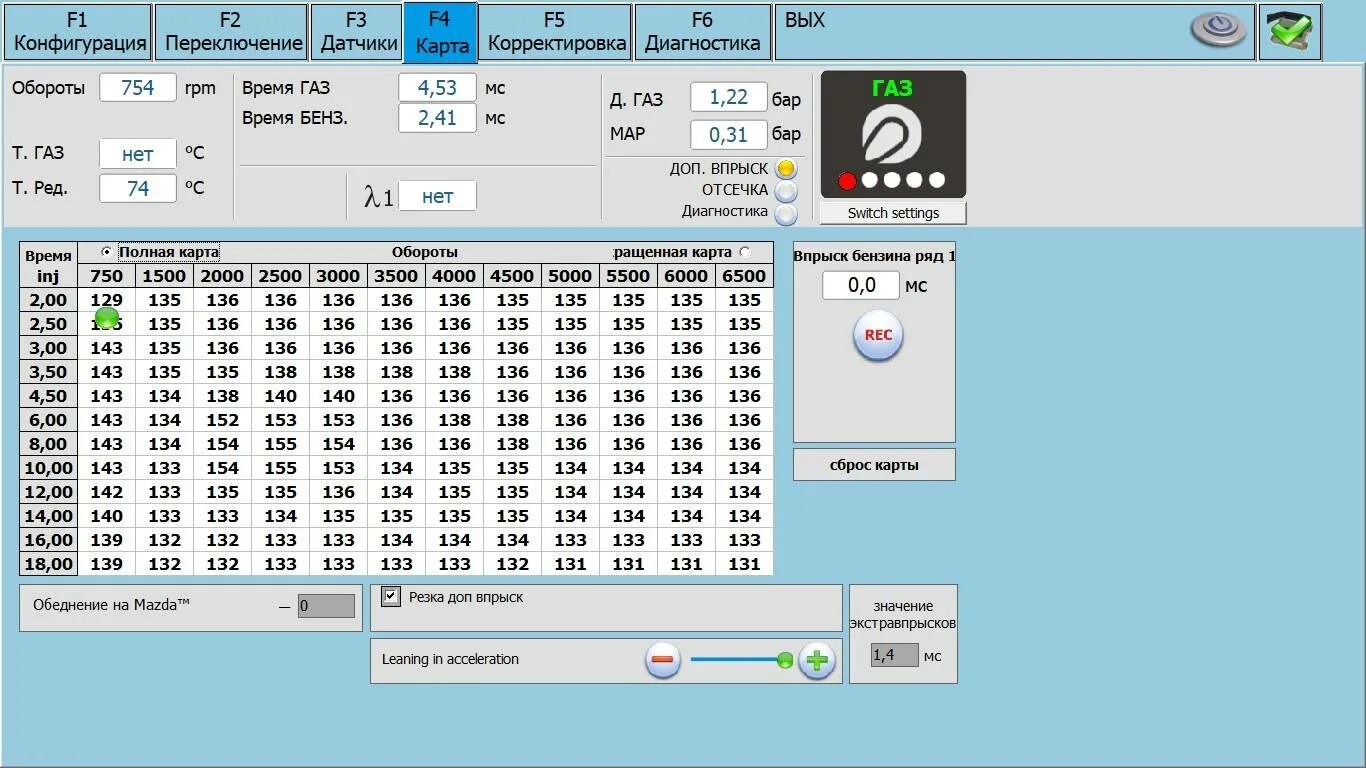Screen dimensions: 1366x768
Task: Click cell 131 in 18,00 row, 6500 column
Action: click(745, 564)
